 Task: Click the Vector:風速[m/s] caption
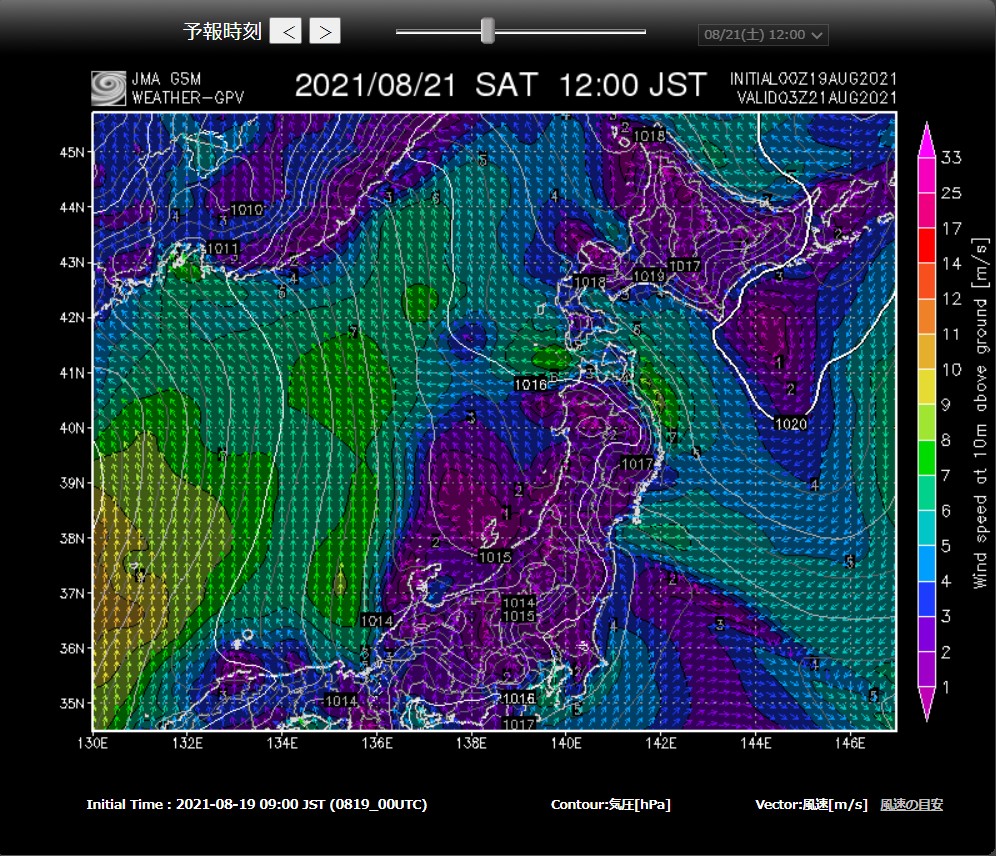(x=811, y=804)
